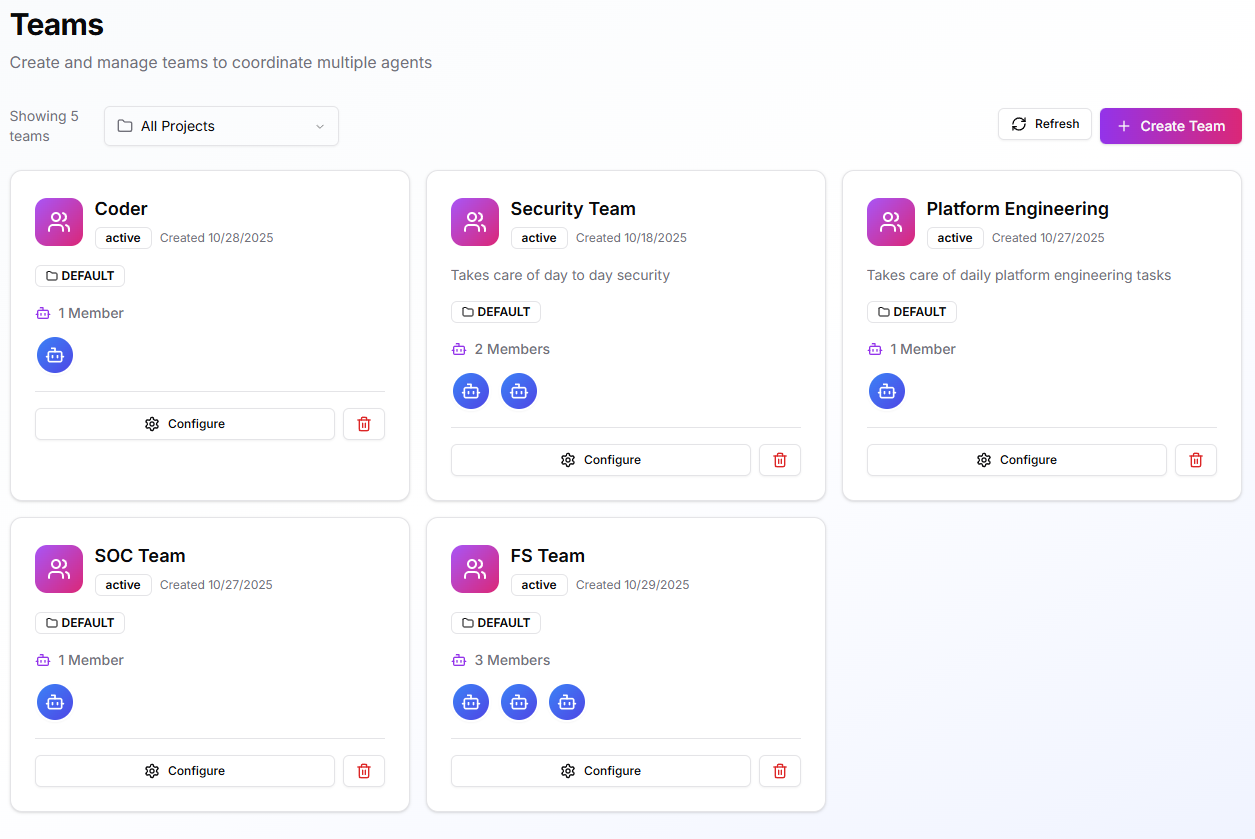Click the SOC Team robot member icon
This screenshot has height=839, width=1255.
pos(55,702)
